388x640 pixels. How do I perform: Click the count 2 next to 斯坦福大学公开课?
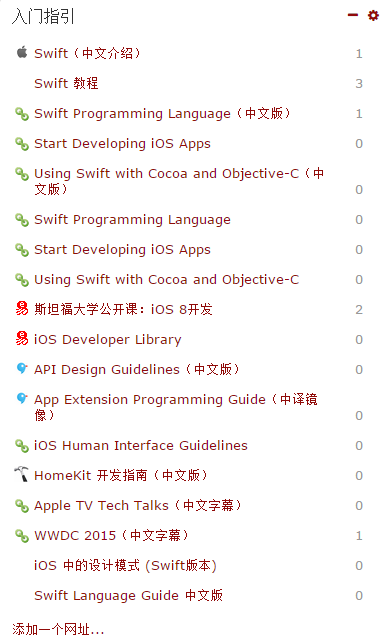[x=359, y=310]
